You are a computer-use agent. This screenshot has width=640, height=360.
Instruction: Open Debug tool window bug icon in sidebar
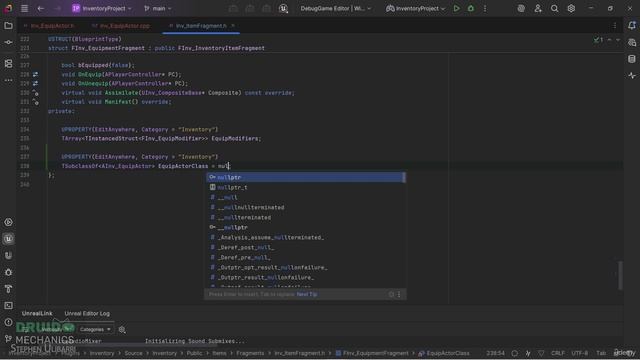[8, 272]
